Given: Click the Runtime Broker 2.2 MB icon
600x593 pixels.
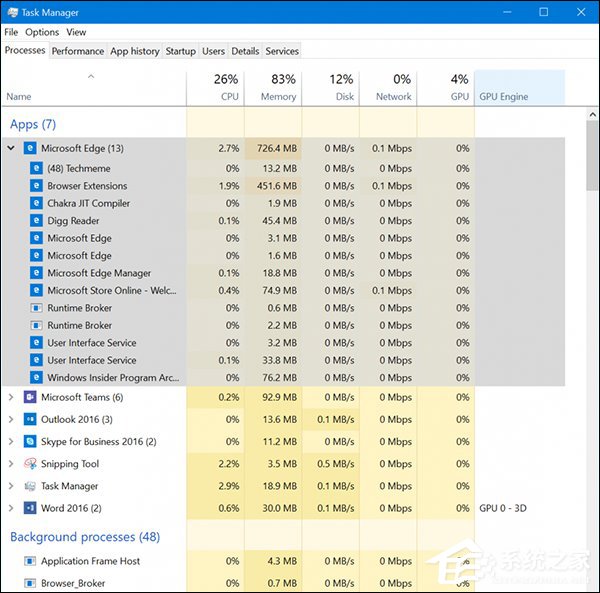Looking at the screenshot, I should click(36, 326).
